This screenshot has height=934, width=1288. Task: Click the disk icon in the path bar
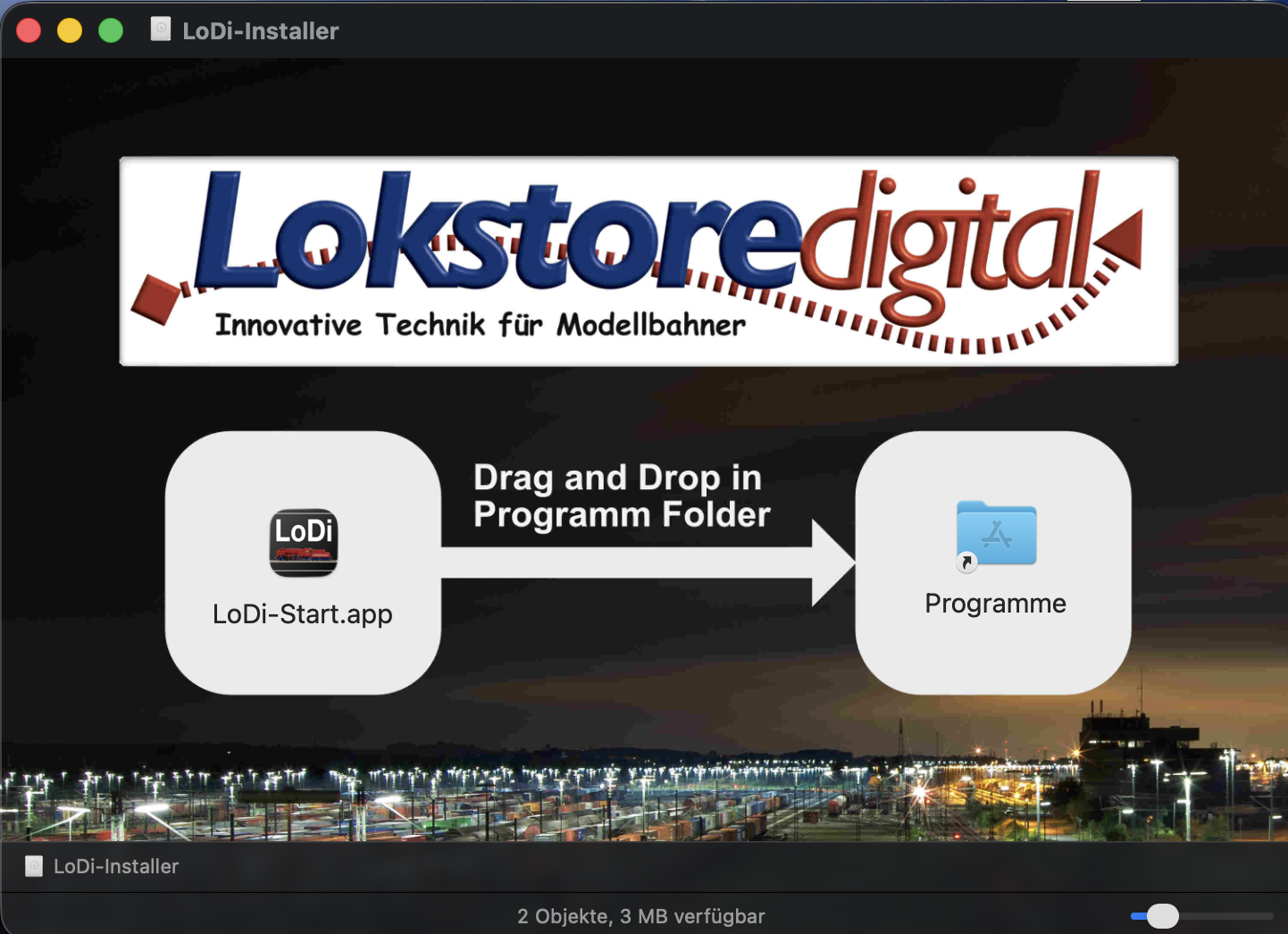point(34,866)
